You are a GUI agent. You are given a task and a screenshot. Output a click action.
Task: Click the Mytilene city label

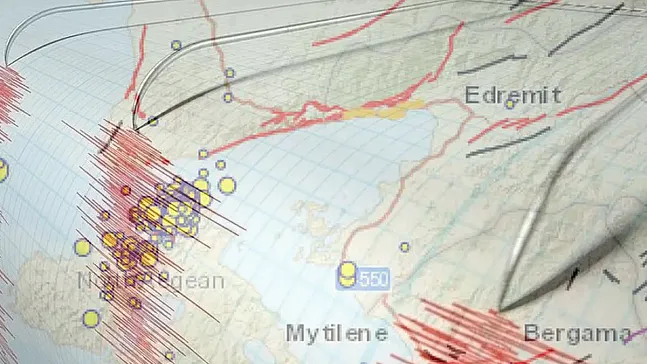[337, 333]
